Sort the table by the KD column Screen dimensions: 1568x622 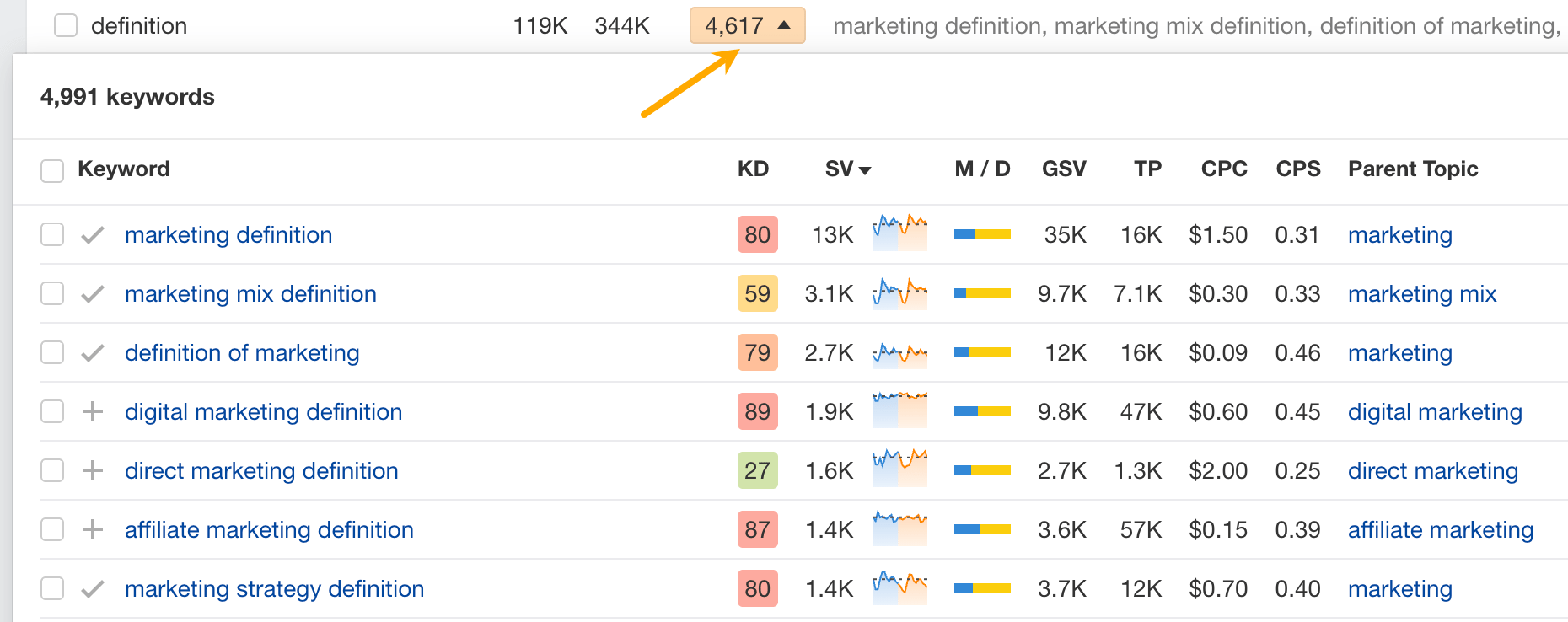coord(755,169)
